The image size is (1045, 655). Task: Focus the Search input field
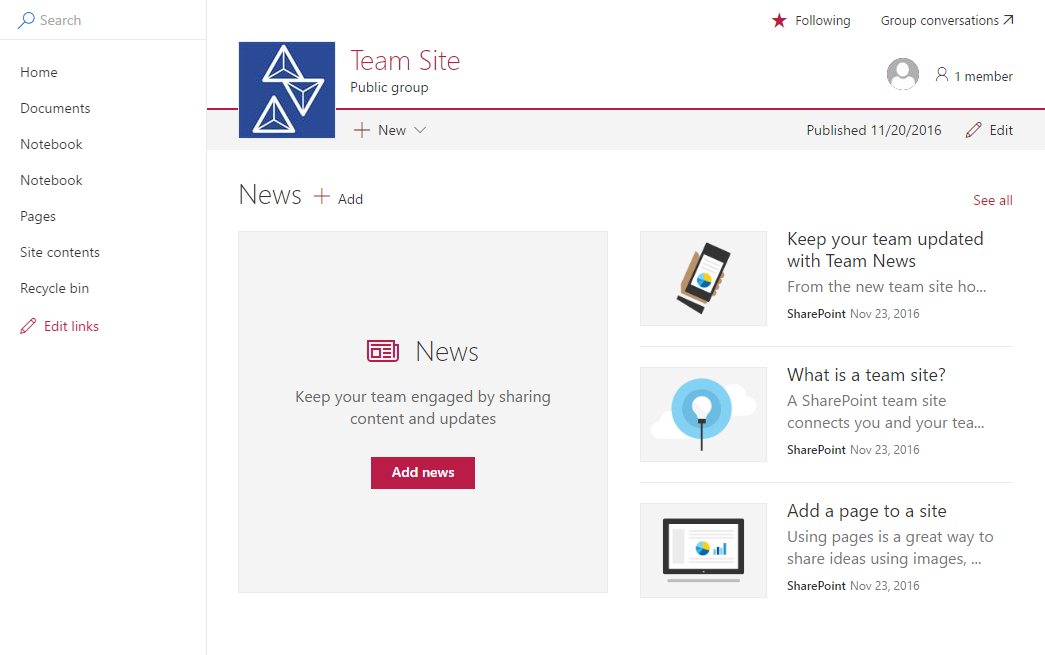(x=110, y=20)
